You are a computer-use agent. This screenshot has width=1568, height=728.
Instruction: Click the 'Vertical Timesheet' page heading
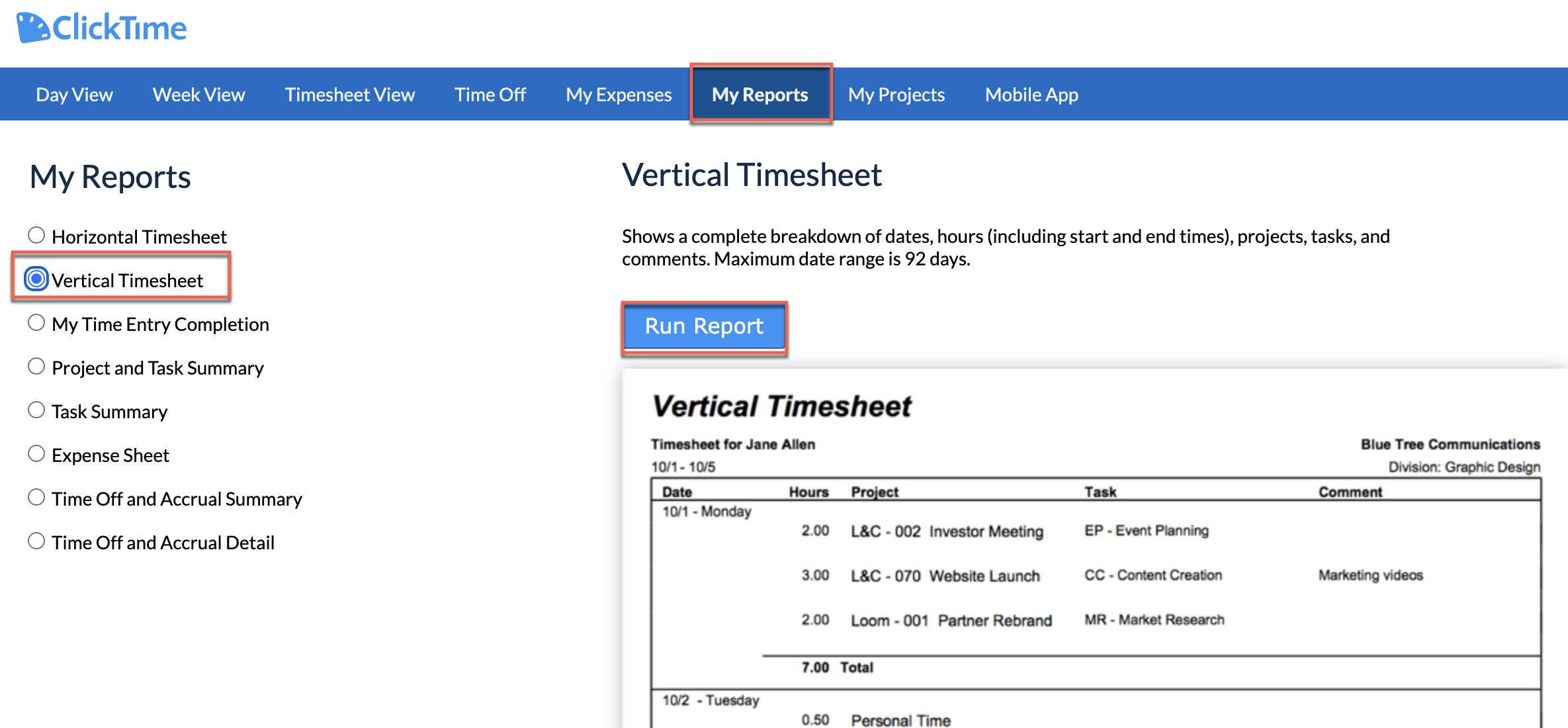tap(752, 175)
